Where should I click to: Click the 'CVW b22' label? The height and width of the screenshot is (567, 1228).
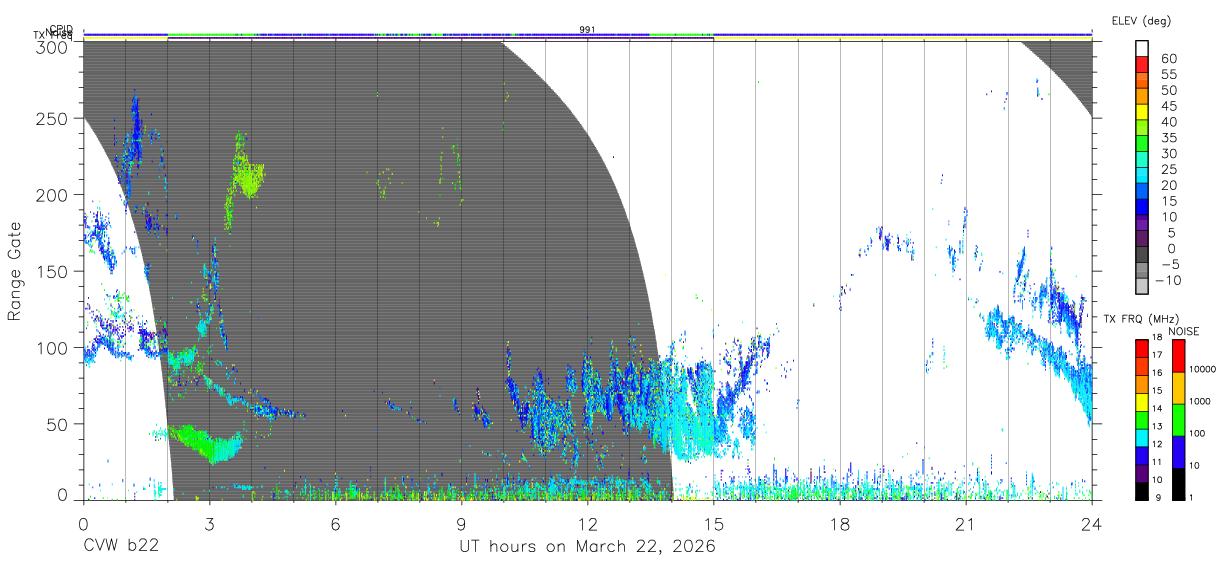pos(121,547)
